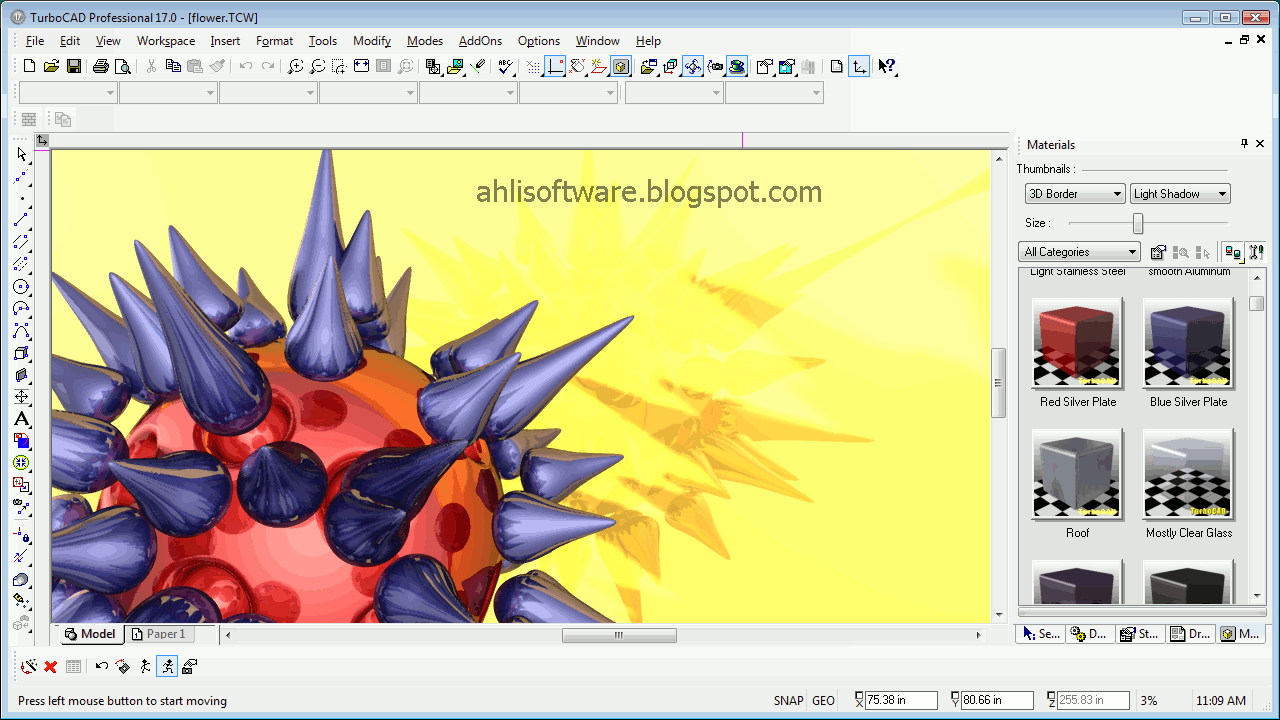Toggle the highlighted coordinate system icon
This screenshot has height=720, width=1280.
pyautogui.click(x=859, y=67)
